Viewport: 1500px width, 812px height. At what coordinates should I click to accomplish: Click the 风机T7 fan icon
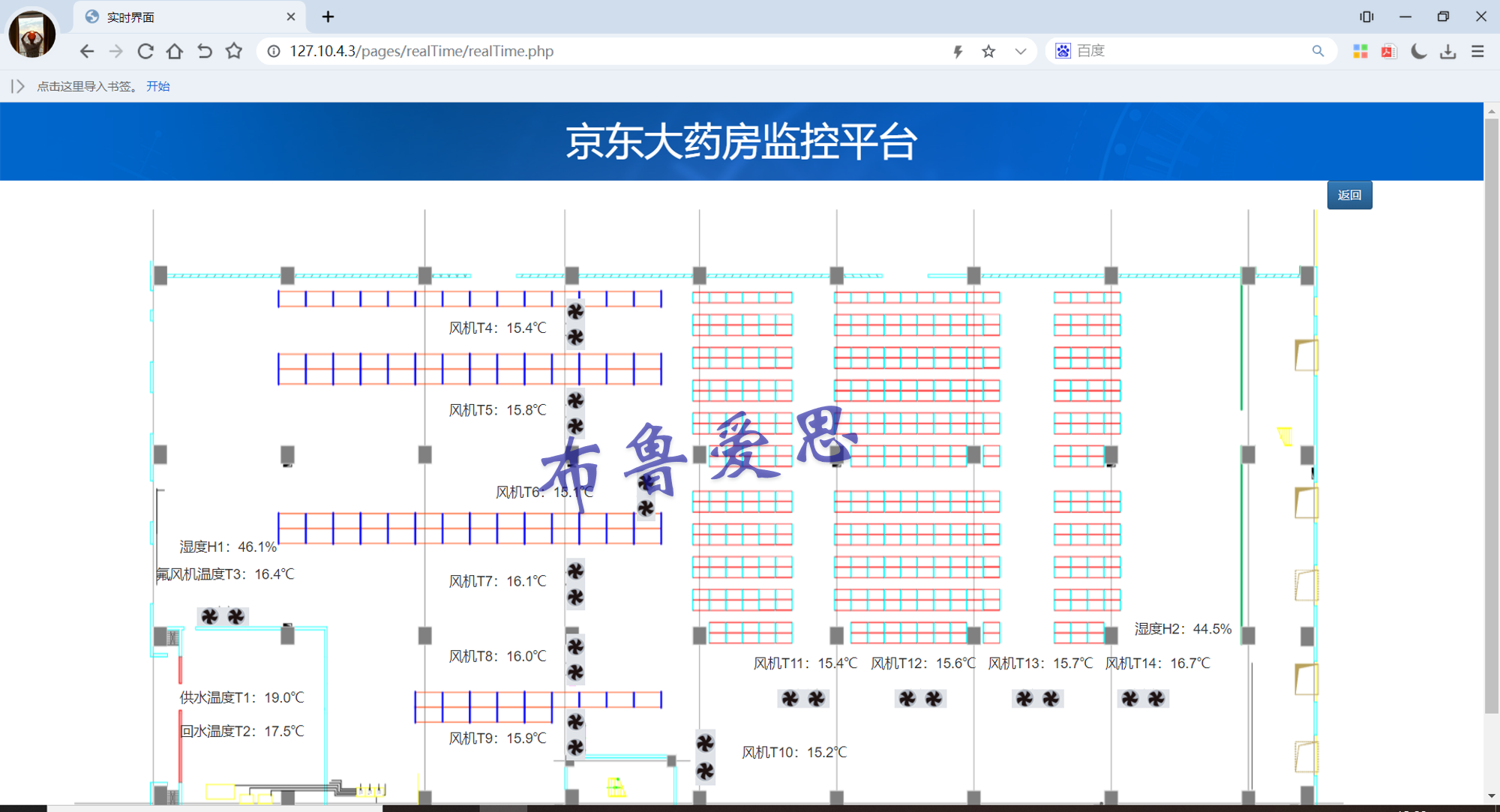tap(575, 584)
